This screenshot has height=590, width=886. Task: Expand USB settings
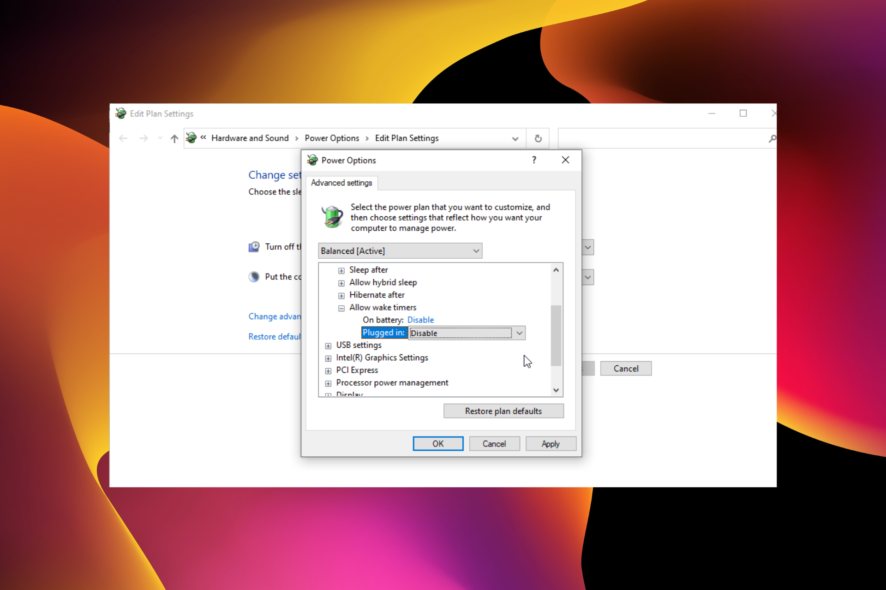coord(328,345)
